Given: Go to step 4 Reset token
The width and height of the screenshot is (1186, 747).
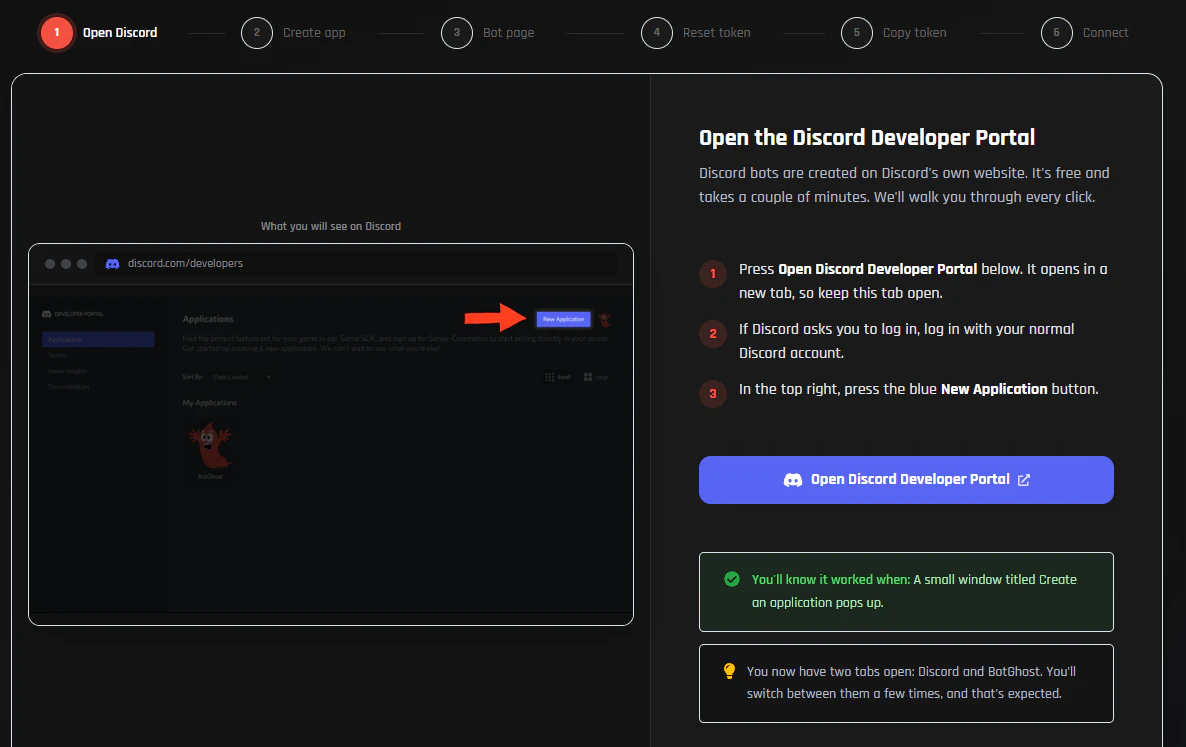Looking at the screenshot, I should pos(696,33).
